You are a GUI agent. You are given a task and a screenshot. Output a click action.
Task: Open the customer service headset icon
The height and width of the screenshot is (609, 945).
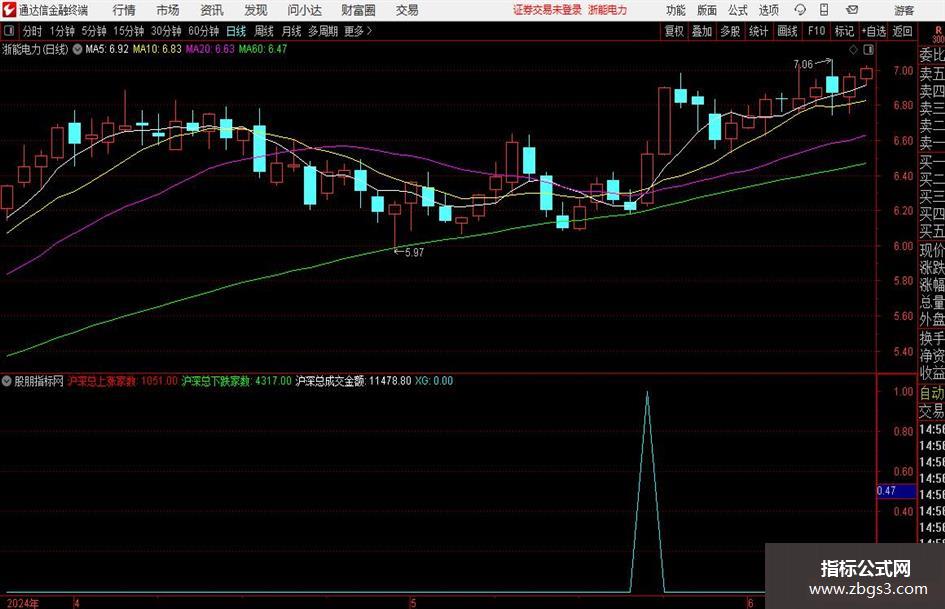point(800,10)
